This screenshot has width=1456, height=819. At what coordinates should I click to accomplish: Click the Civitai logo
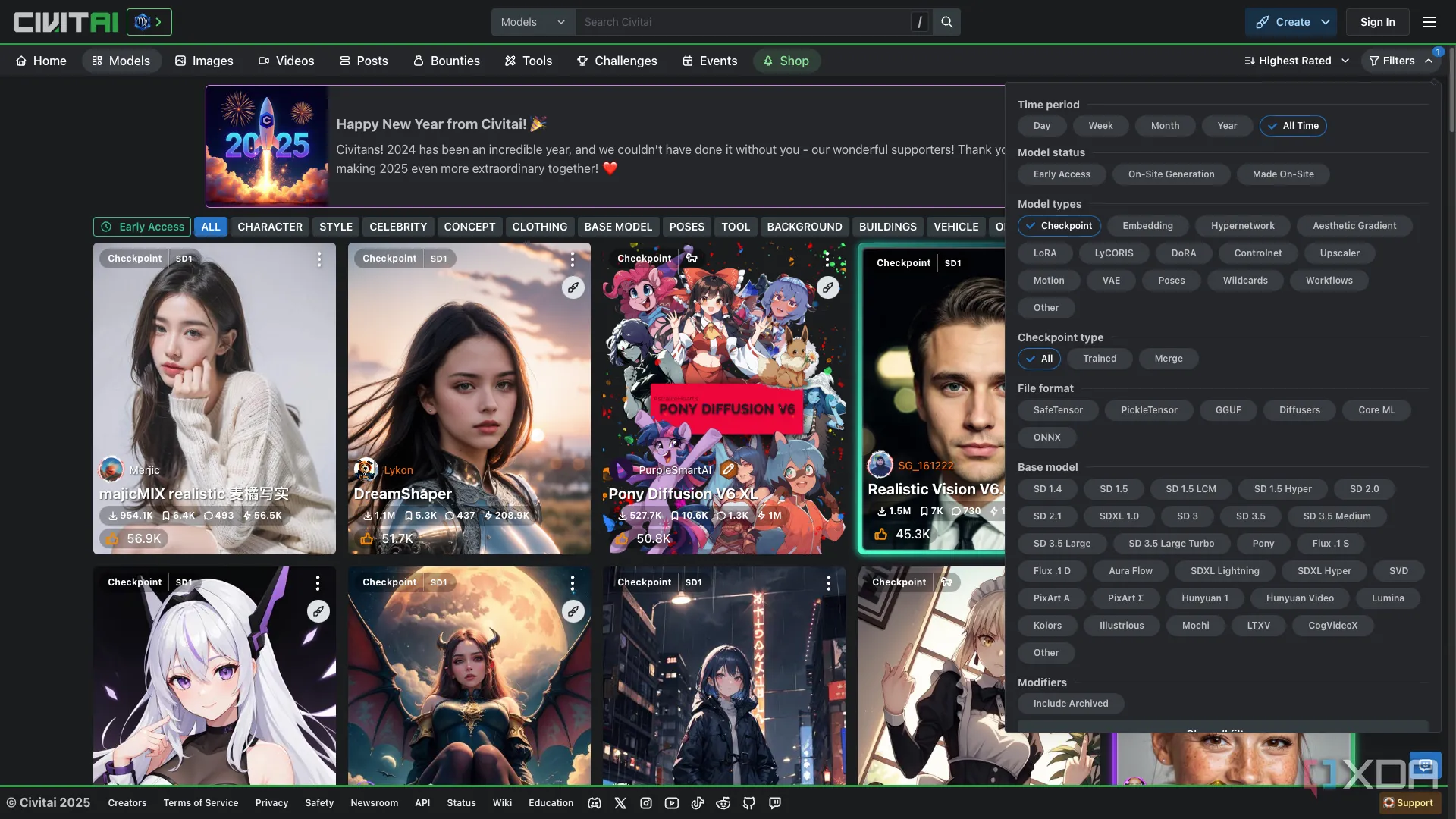pos(65,22)
